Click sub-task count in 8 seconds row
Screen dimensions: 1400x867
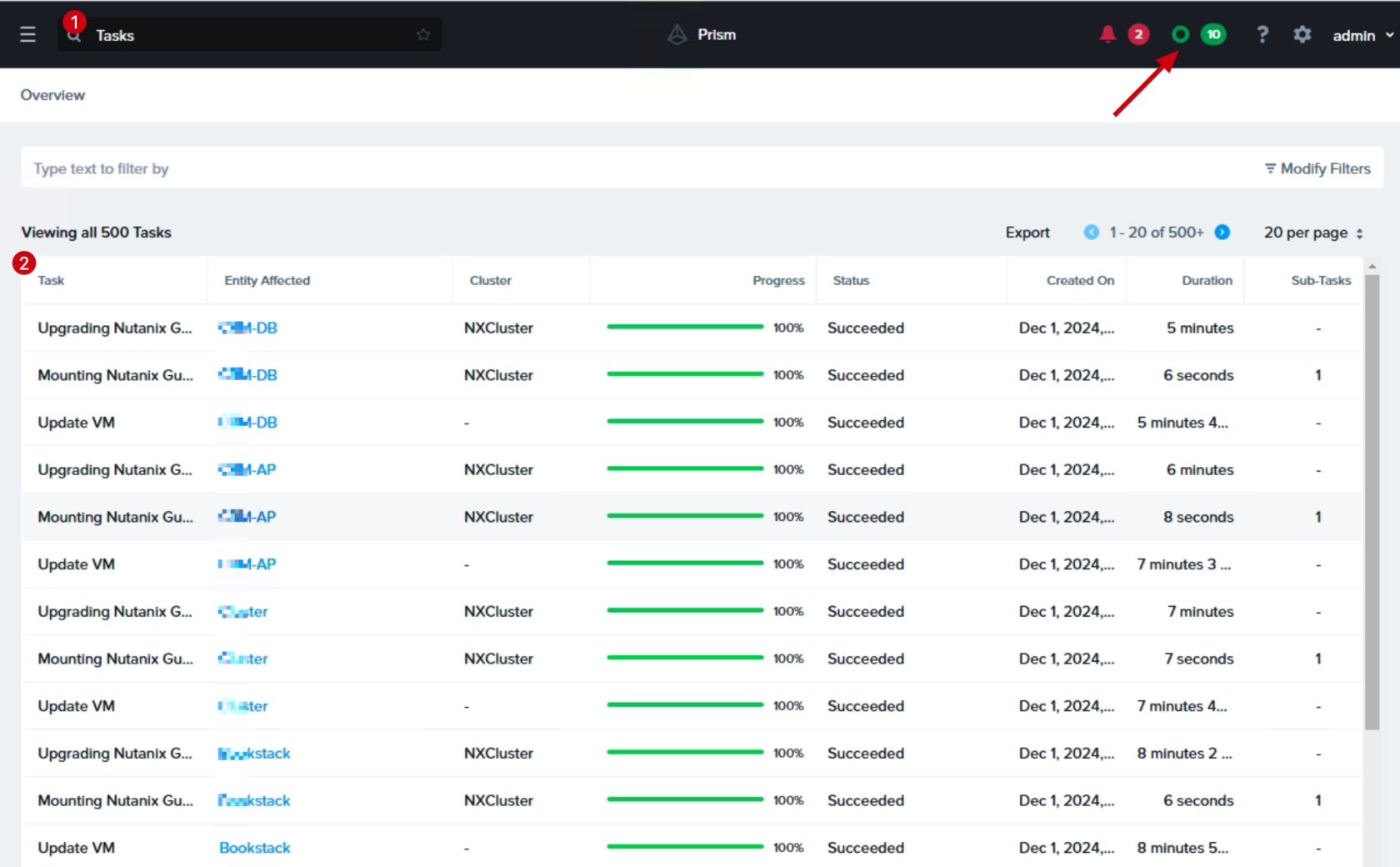pyautogui.click(x=1318, y=517)
